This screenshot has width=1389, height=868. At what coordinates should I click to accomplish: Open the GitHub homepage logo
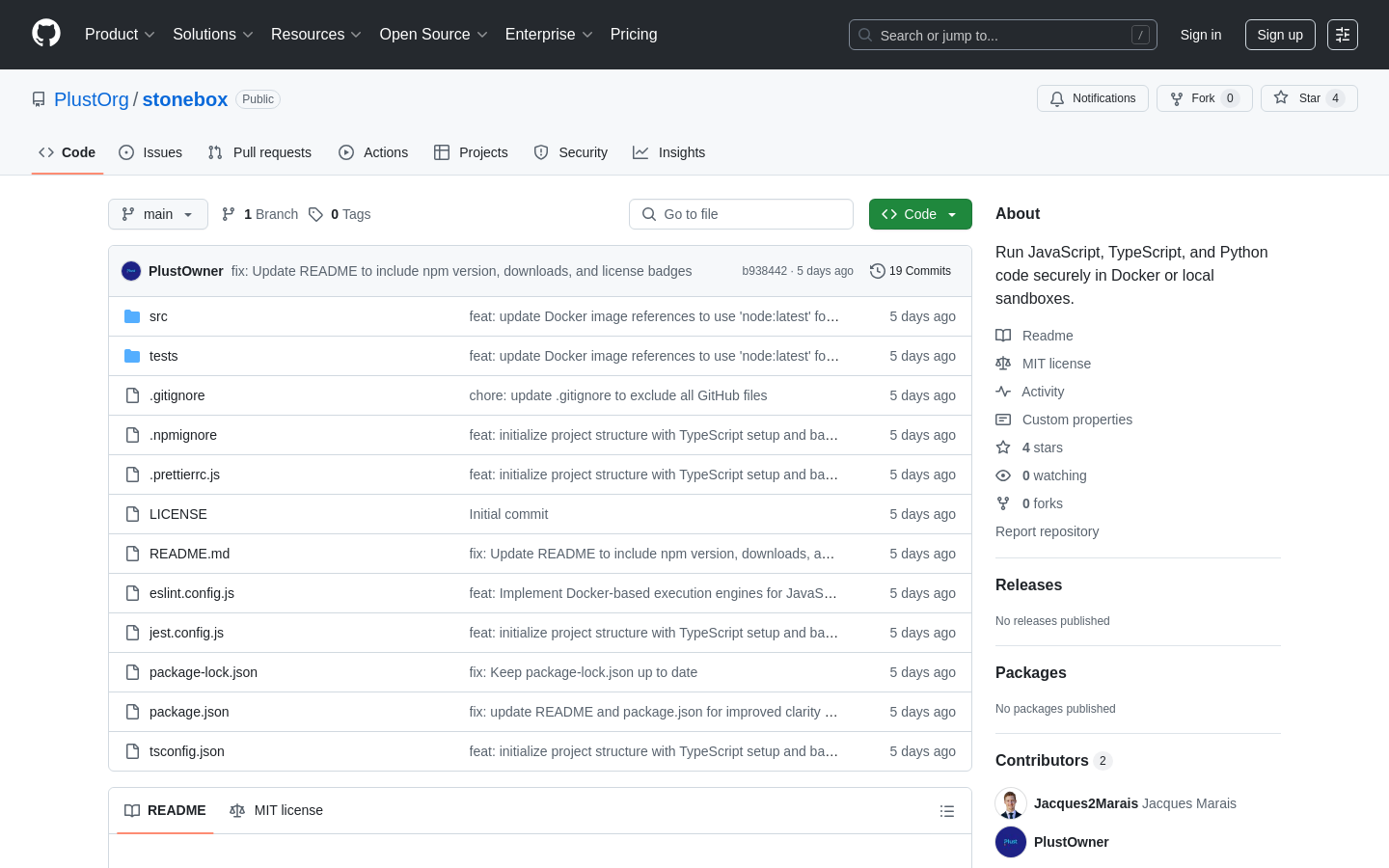click(46, 34)
